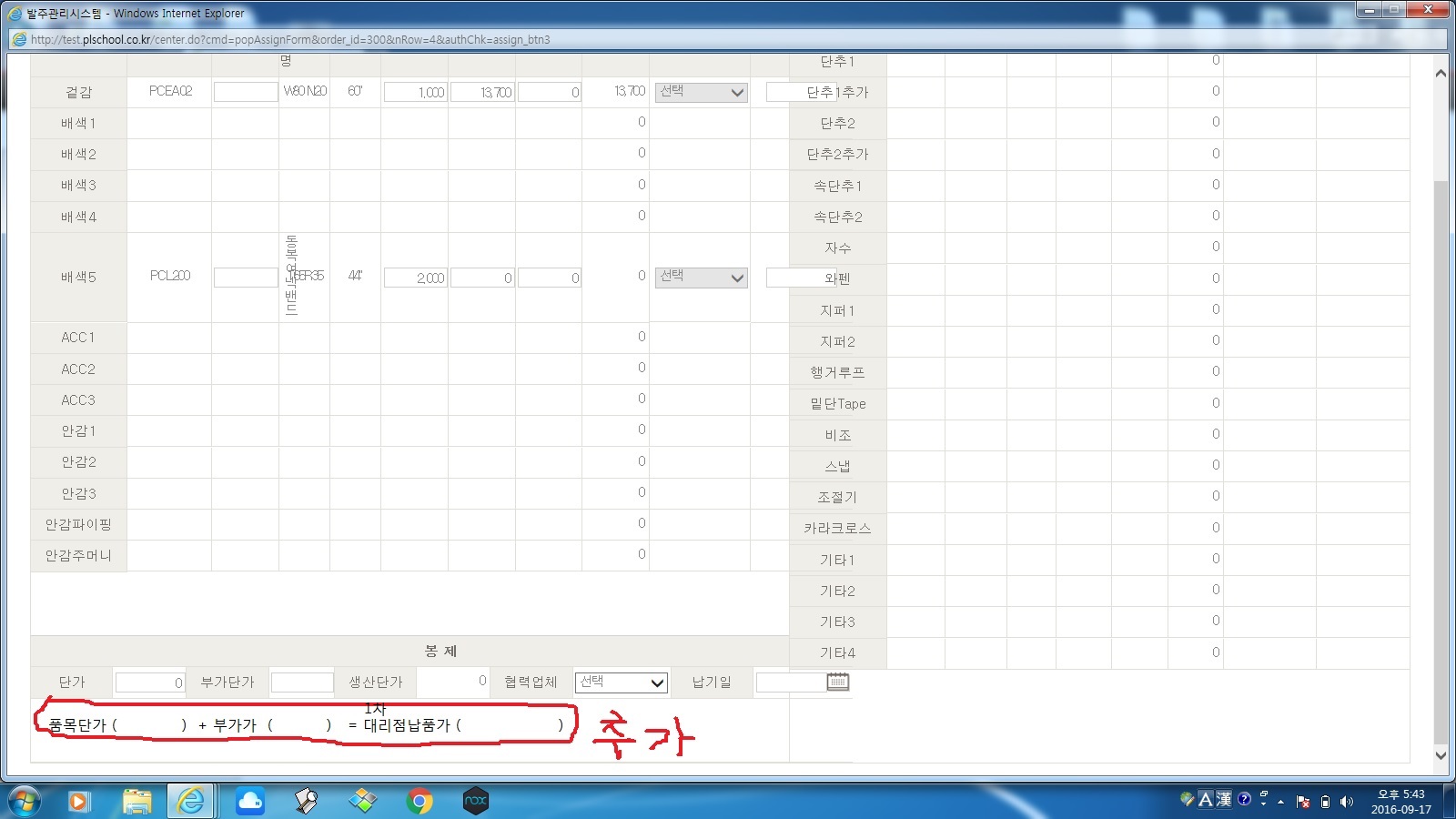Toggle the Hanja 漢 conversion button
The height and width of the screenshot is (819, 1456).
tap(1224, 799)
